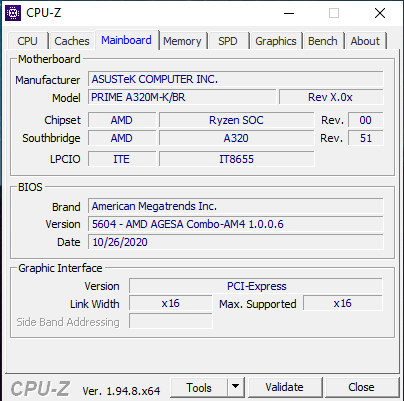Switch to the CPU tab
404x401 pixels.
[27, 41]
